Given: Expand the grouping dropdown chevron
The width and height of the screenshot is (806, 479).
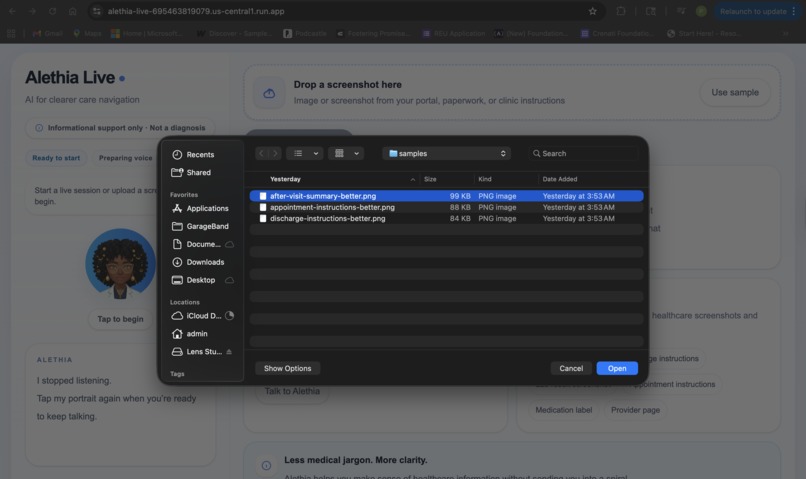Looking at the screenshot, I should pos(356,153).
